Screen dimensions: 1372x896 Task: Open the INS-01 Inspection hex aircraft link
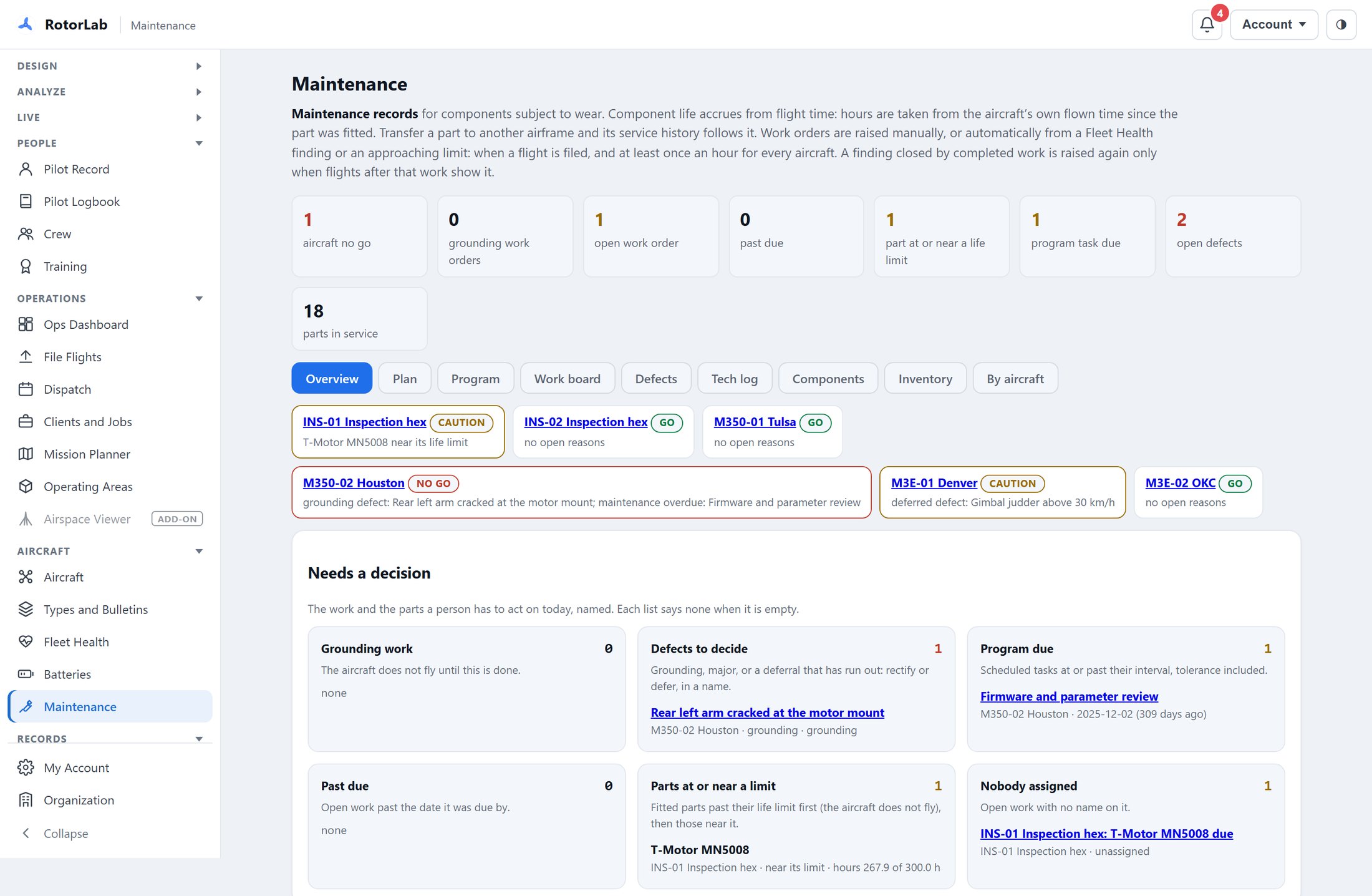(364, 422)
